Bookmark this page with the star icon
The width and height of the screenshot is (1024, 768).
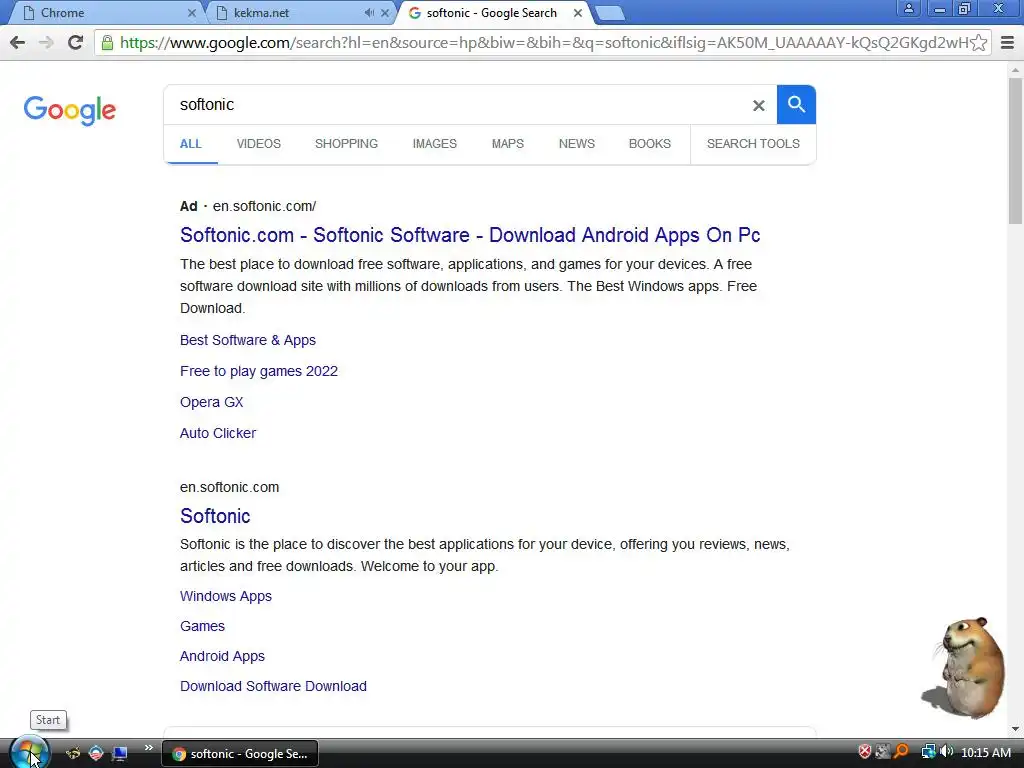tap(978, 43)
